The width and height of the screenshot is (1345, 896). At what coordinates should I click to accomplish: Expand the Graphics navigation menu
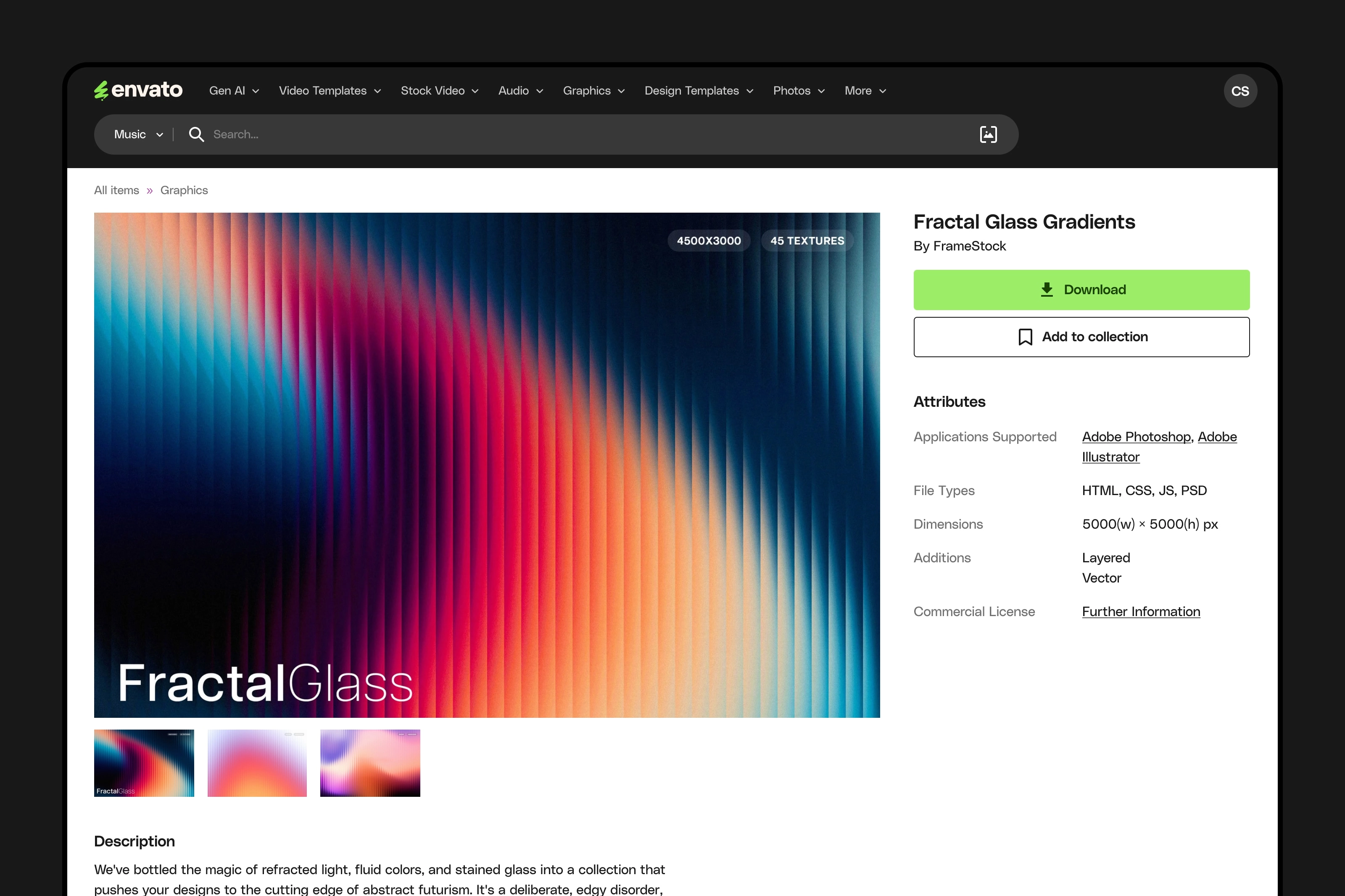(593, 91)
